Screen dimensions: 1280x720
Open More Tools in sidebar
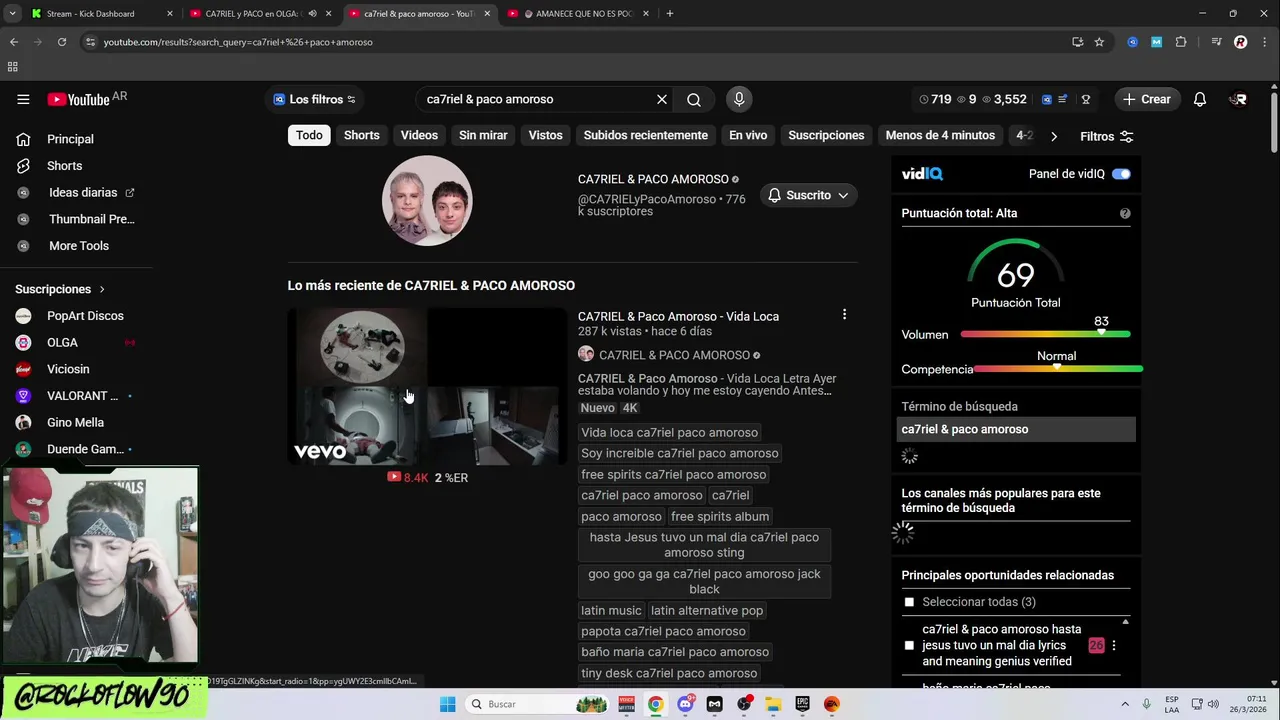click(x=79, y=245)
